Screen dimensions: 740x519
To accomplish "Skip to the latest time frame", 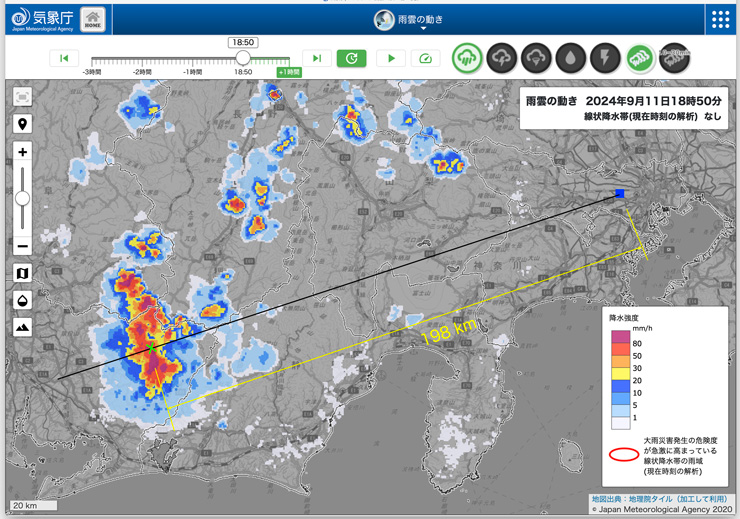I will [317, 59].
